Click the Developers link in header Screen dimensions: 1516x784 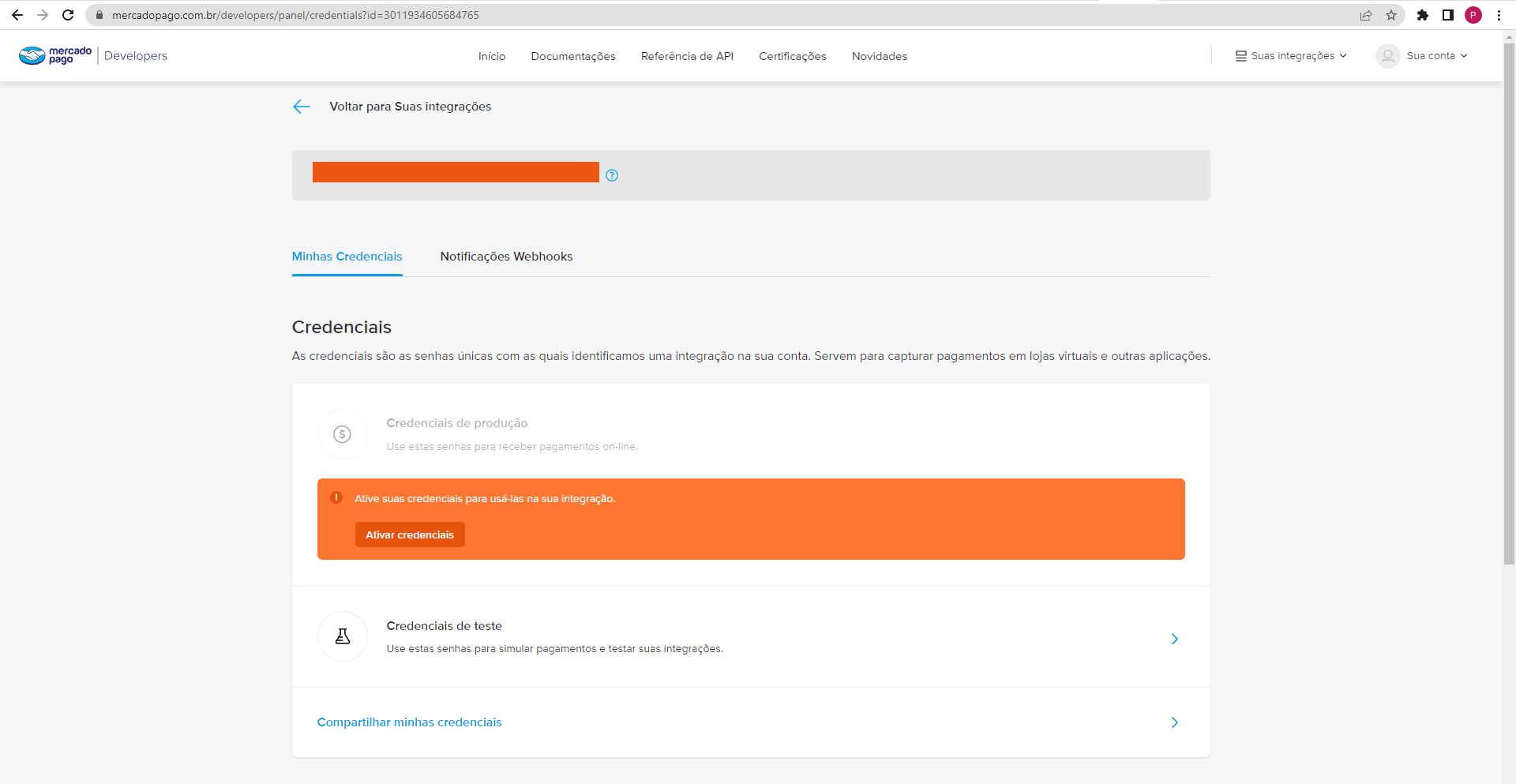point(136,56)
